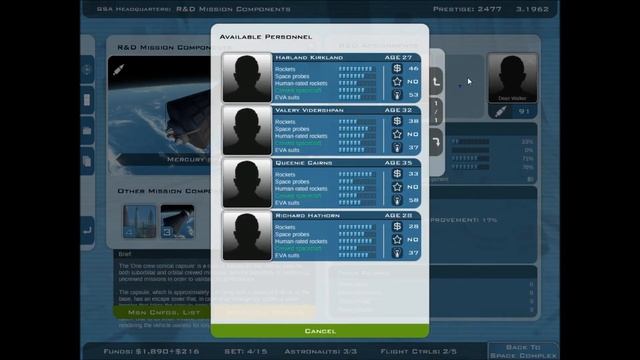This screenshot has width=640, height=360.
Task: Click the Valery Vidershpan name header
Action: click(309, 110)
